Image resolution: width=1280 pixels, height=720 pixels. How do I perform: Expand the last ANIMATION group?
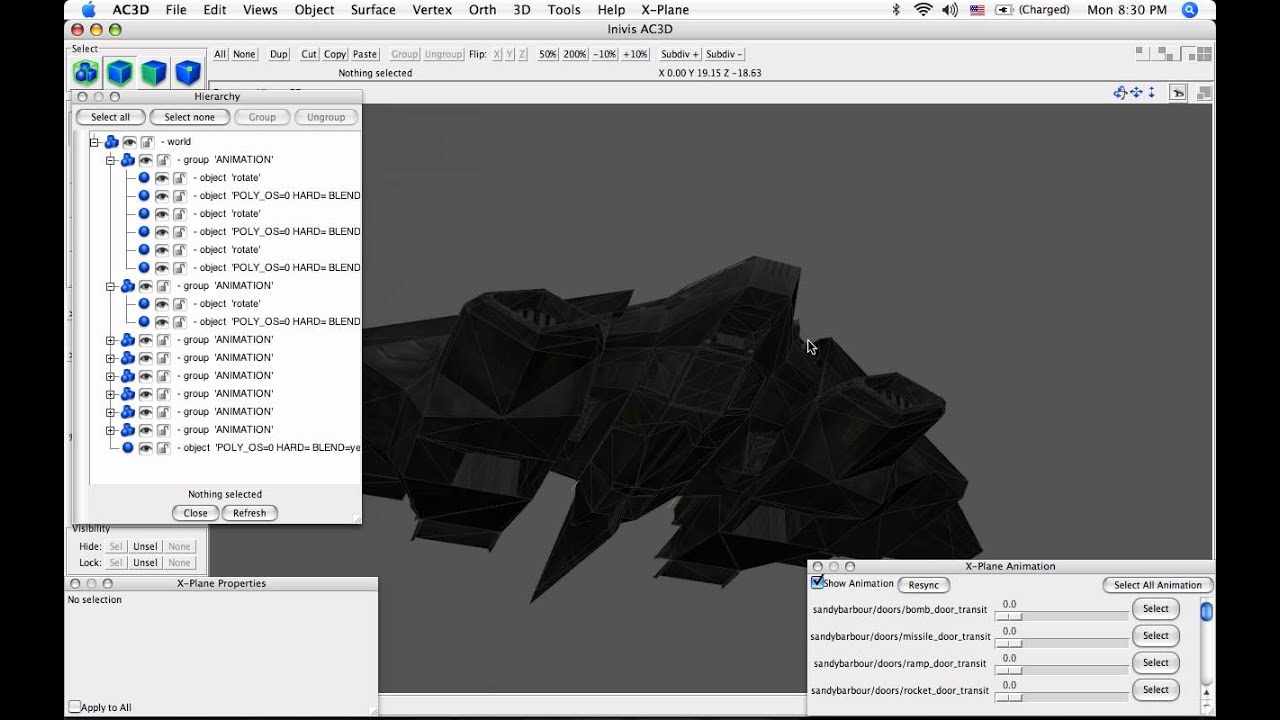(x=111, y=430)
